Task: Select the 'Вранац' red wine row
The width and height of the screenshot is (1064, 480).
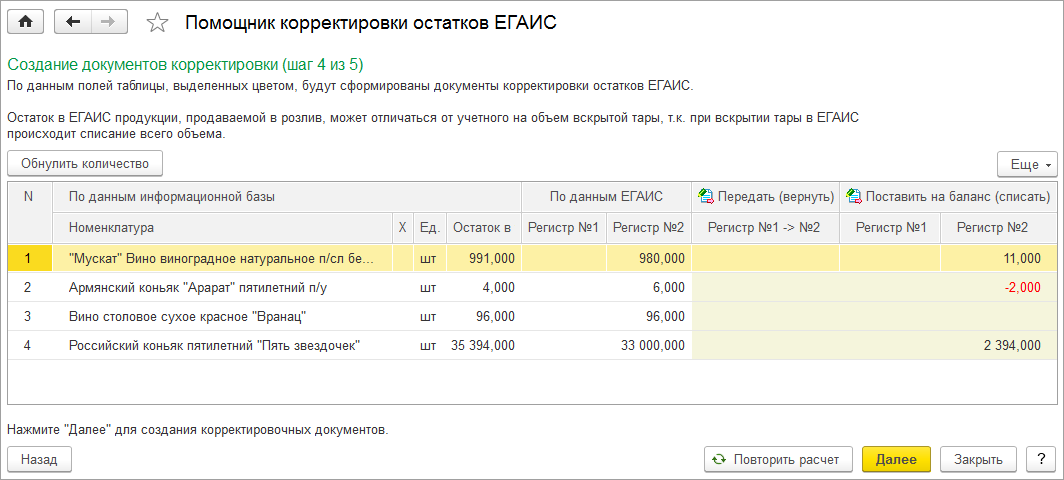Action: coord(187,317)
